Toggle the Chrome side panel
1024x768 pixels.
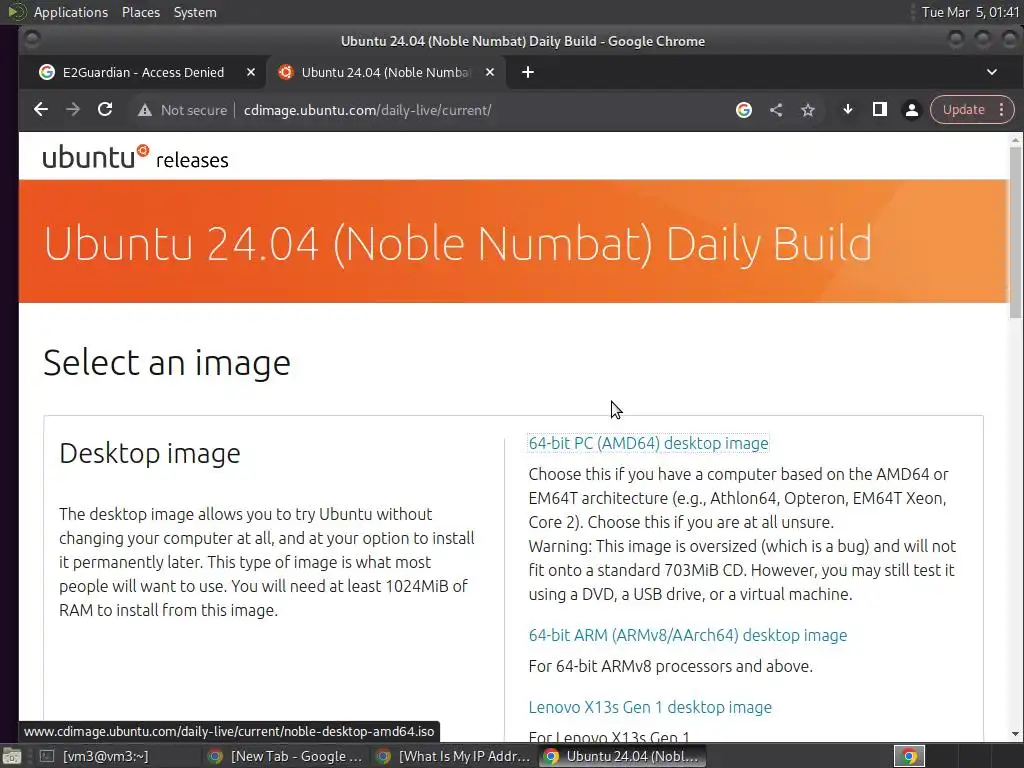(880, 110)
